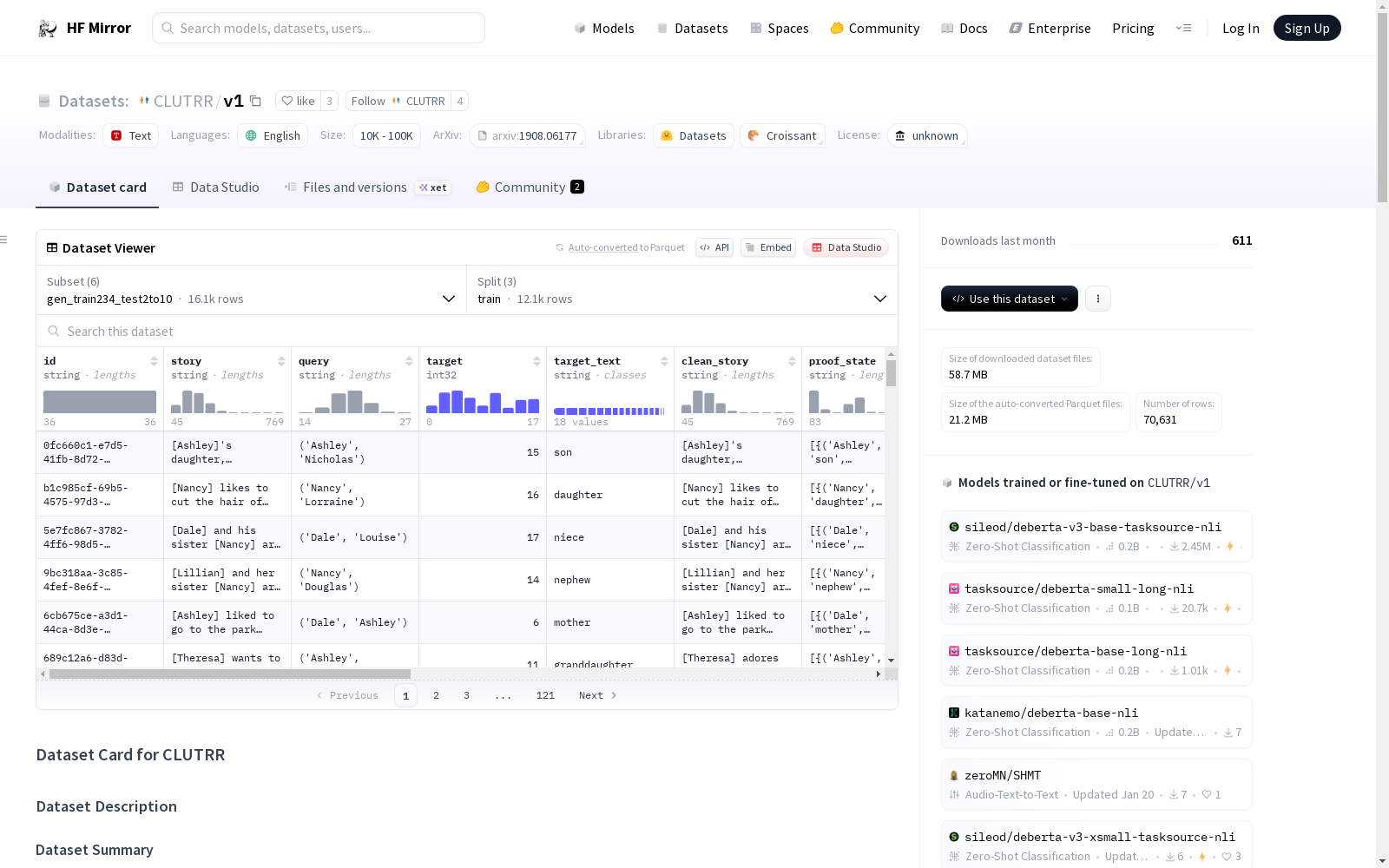Sort the query column using its sort icon
Image resolution: width=1389 pixels, height=868 pixels.
click(409, 361)
